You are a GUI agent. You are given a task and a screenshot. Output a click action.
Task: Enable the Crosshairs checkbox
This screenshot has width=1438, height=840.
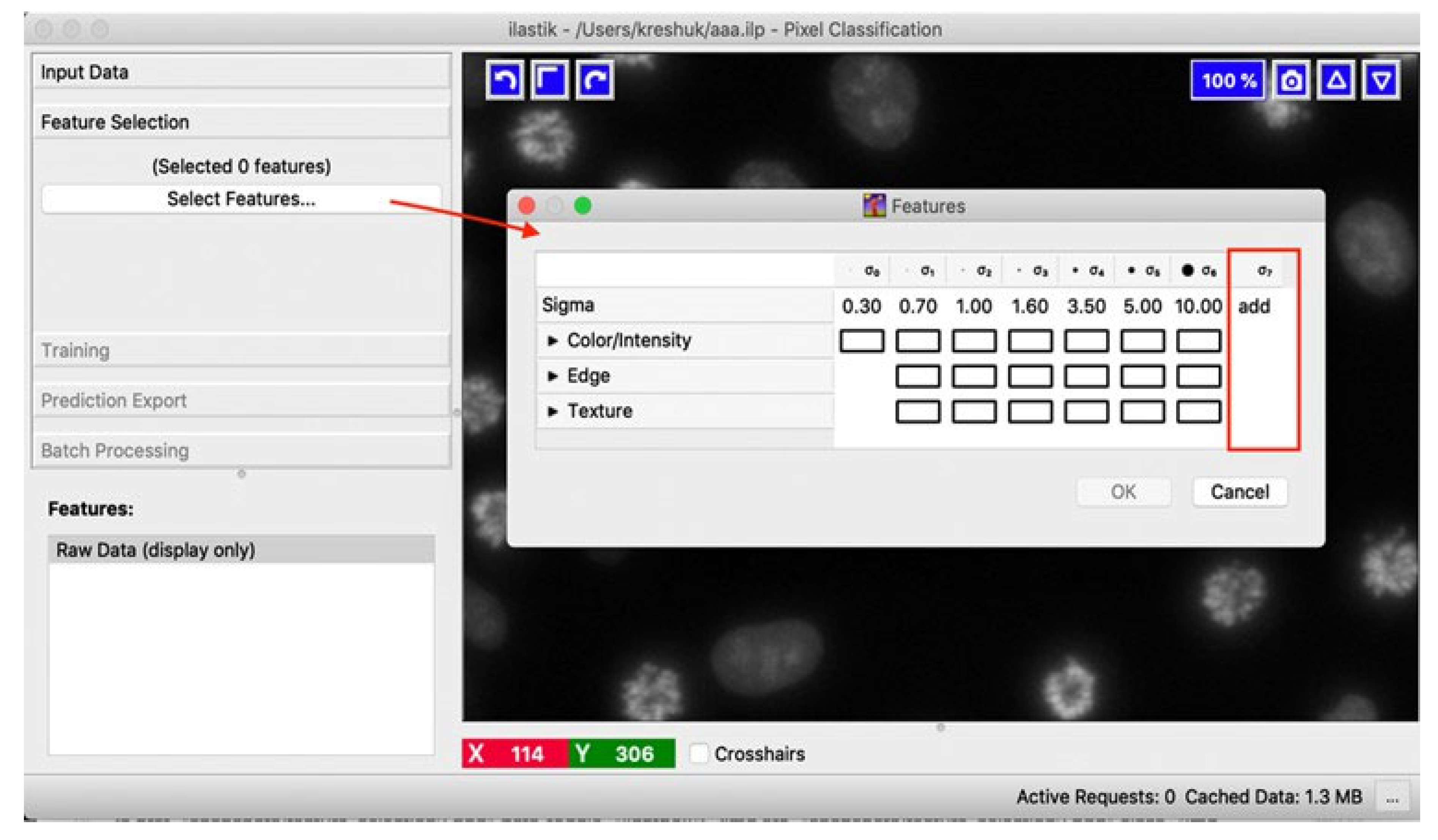coord(699,753)
